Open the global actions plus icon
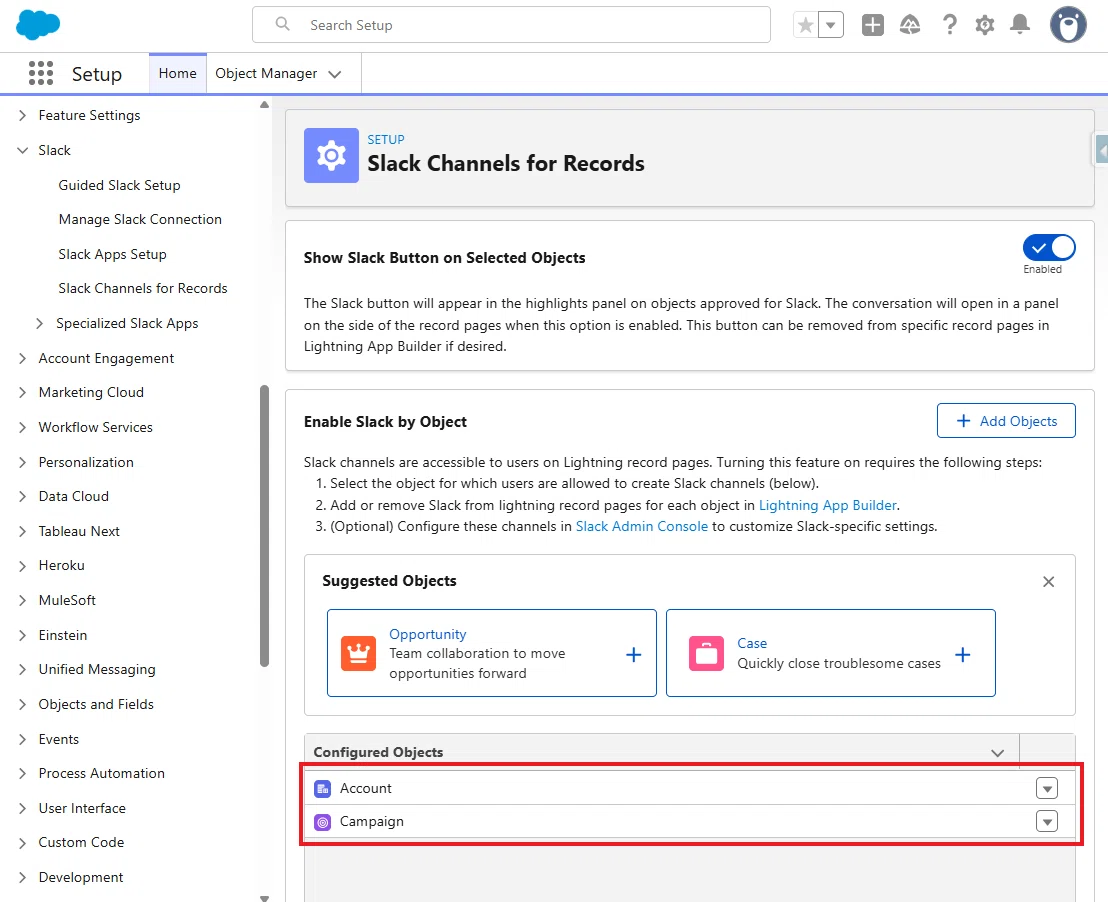Screen dimensions: 1108x902 click(873, 25)
